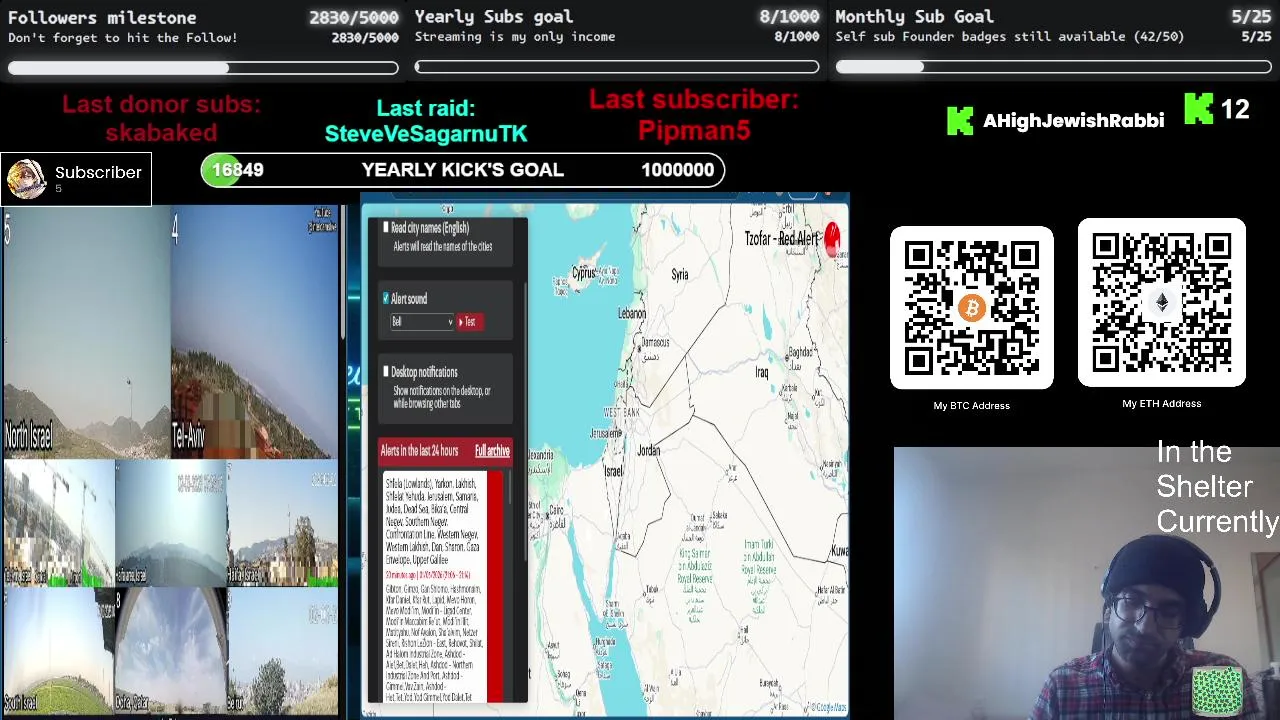This screenshot has height=720, width=1280.
Task: Click the 'Tzofar - Red Alert' map title
Action: (x=781, y=239)
